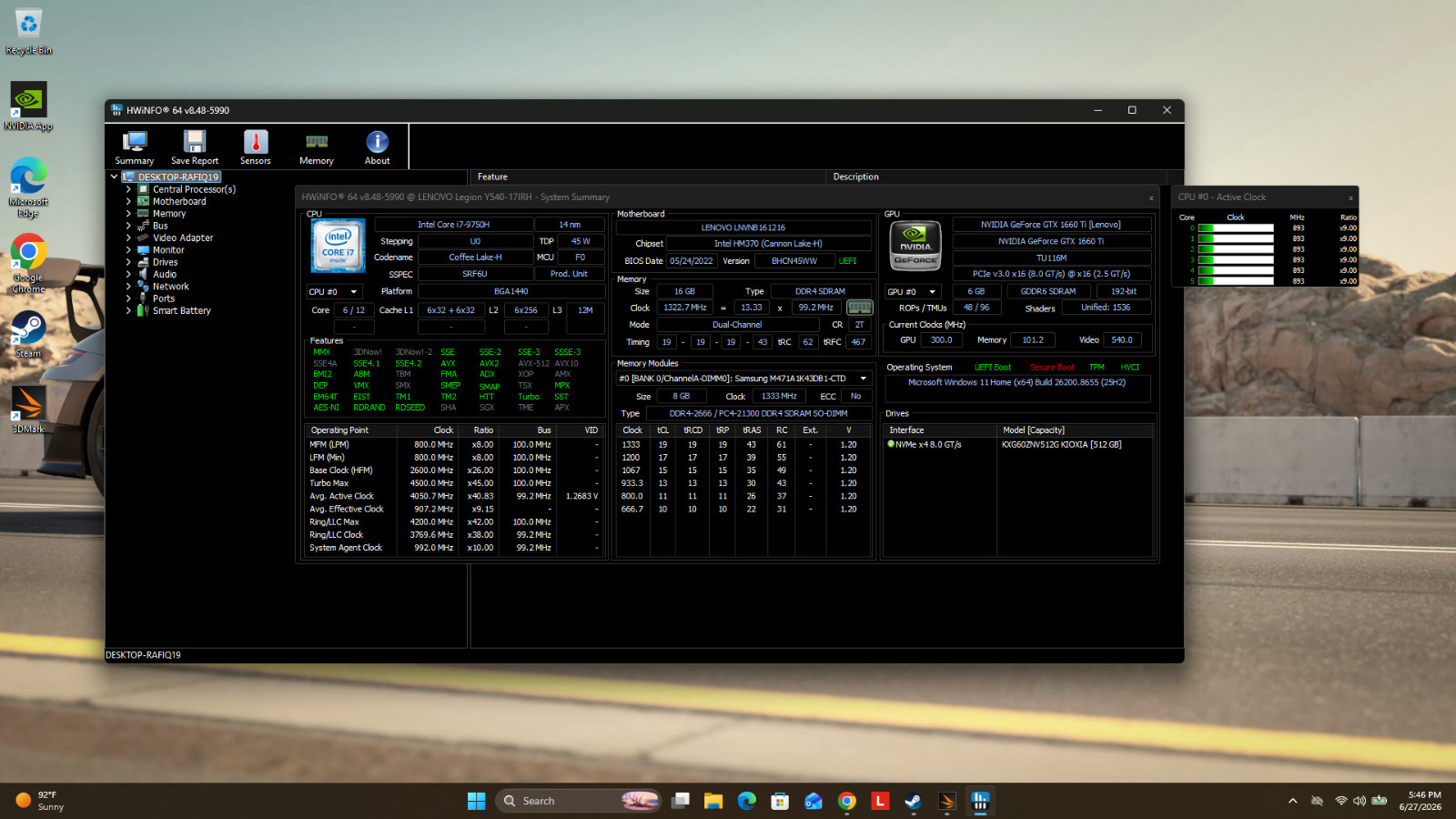Open the weather widget showing 92°F Sunny
The width and height of the screenshot is (1456, 819).
(x=40, y=801)
